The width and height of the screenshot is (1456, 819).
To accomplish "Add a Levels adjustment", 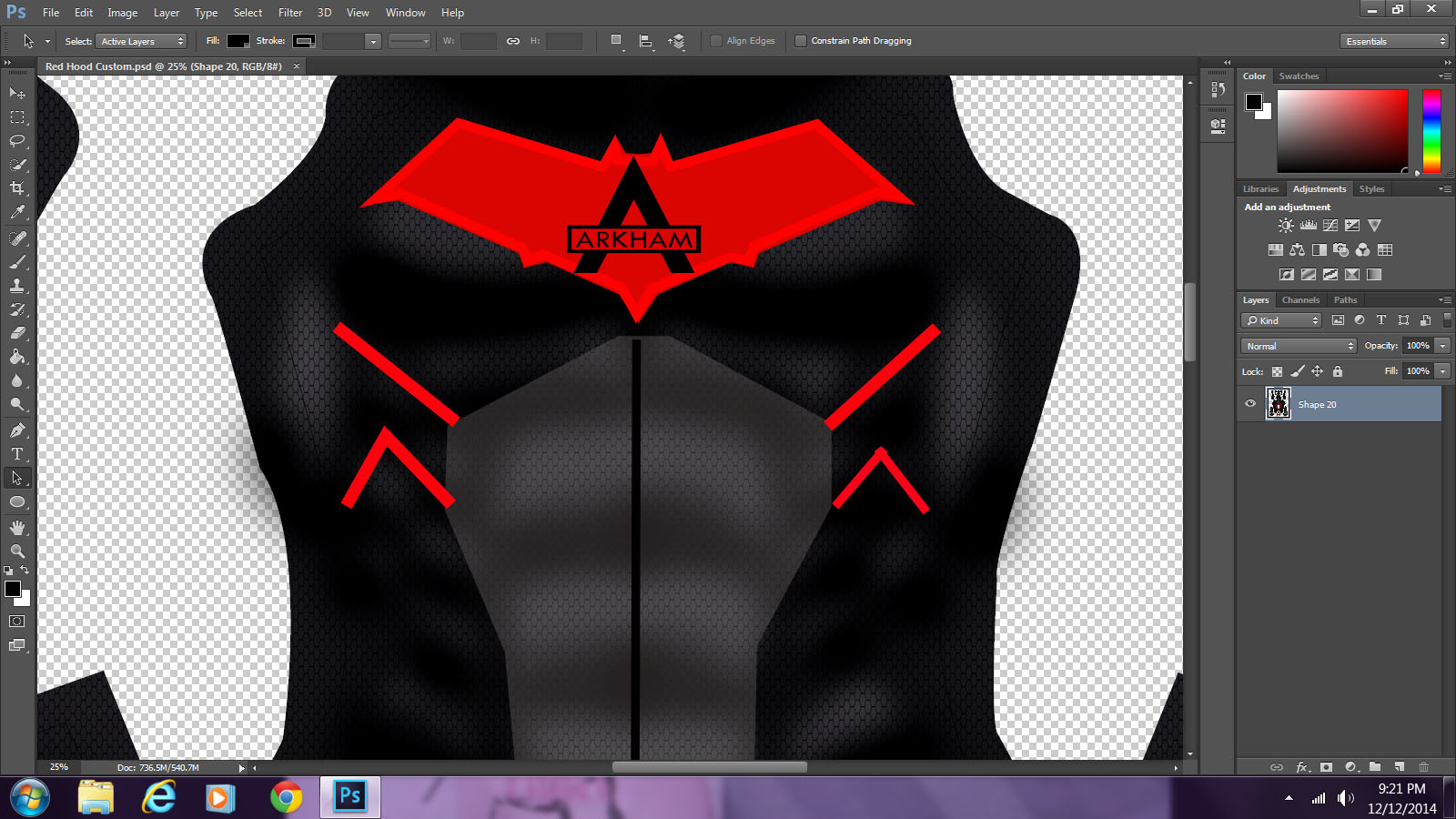I will [1309, 226].
